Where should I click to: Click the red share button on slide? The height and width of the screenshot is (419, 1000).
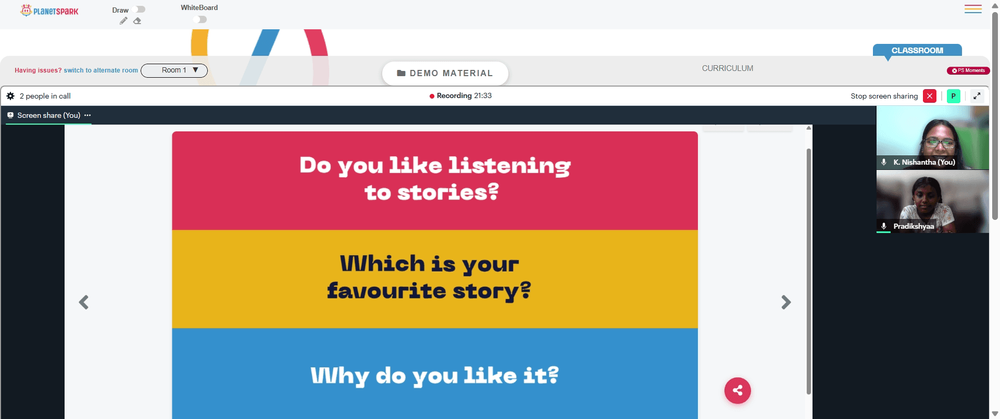[737, 390]
